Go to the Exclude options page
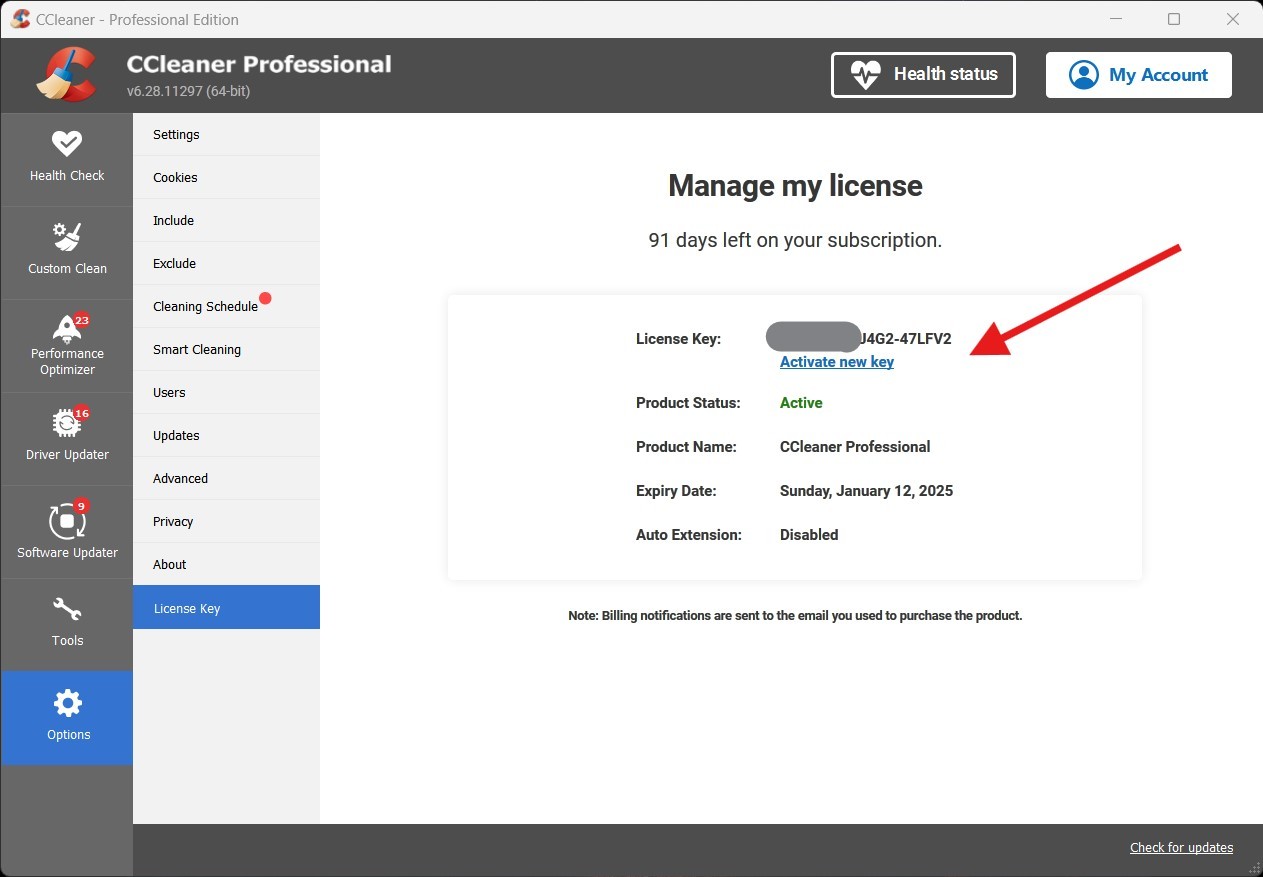Screen dimensions: 1263x877 pos(226,263)
